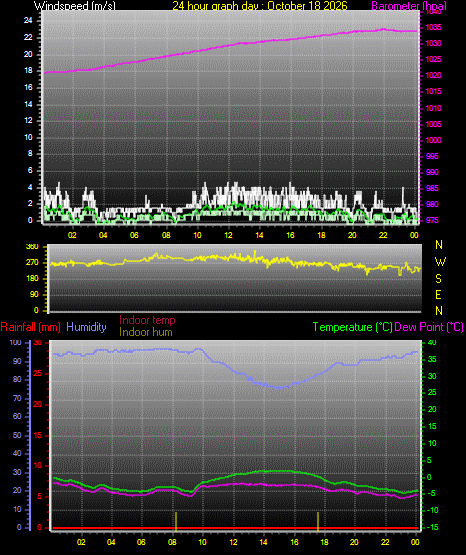The image size is (466, 555).
Task: Click the Windspeed (m/s) axis label
Action: point(75,6)
